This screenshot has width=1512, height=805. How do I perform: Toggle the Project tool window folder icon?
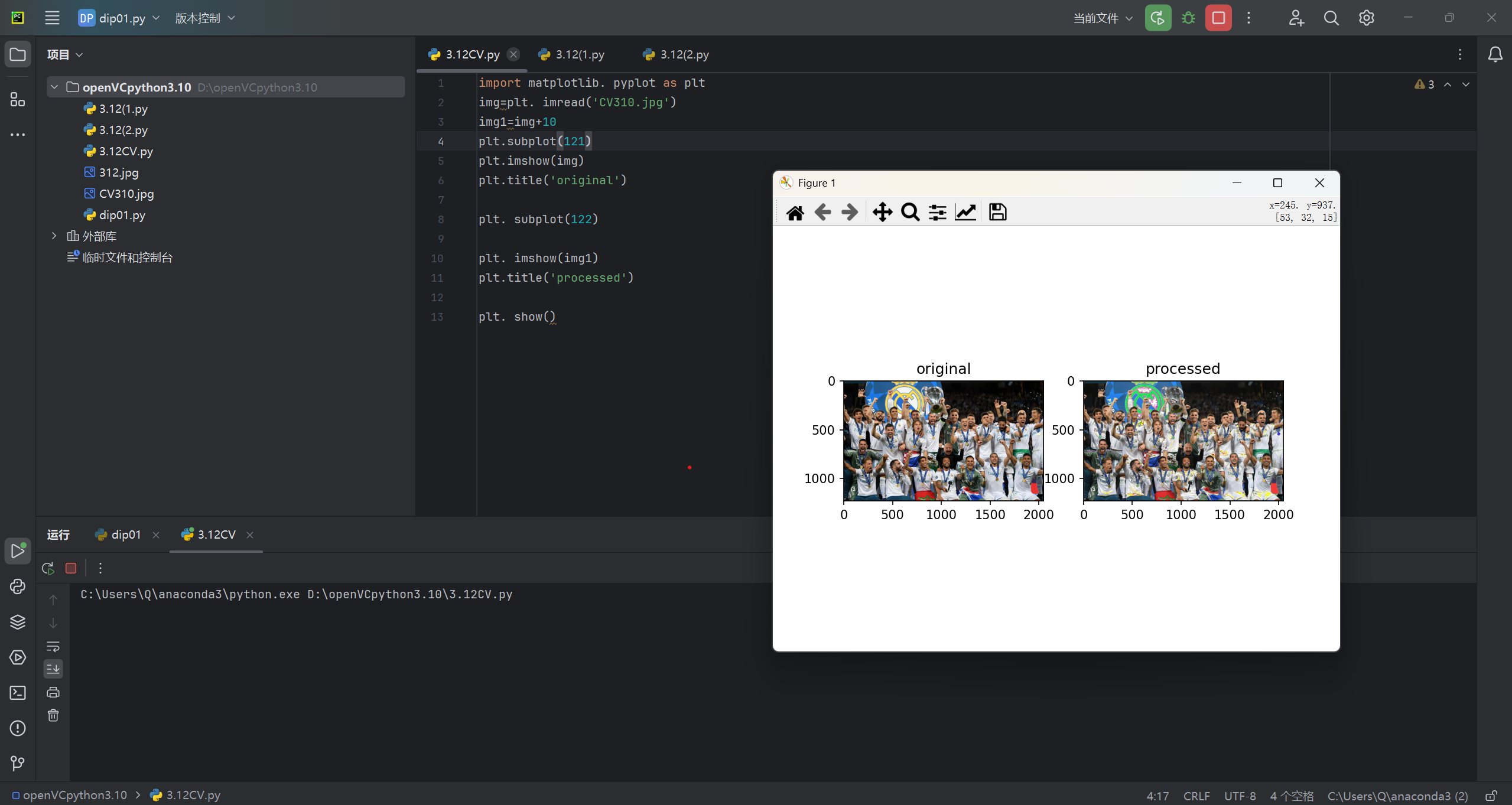click(18, 54)
